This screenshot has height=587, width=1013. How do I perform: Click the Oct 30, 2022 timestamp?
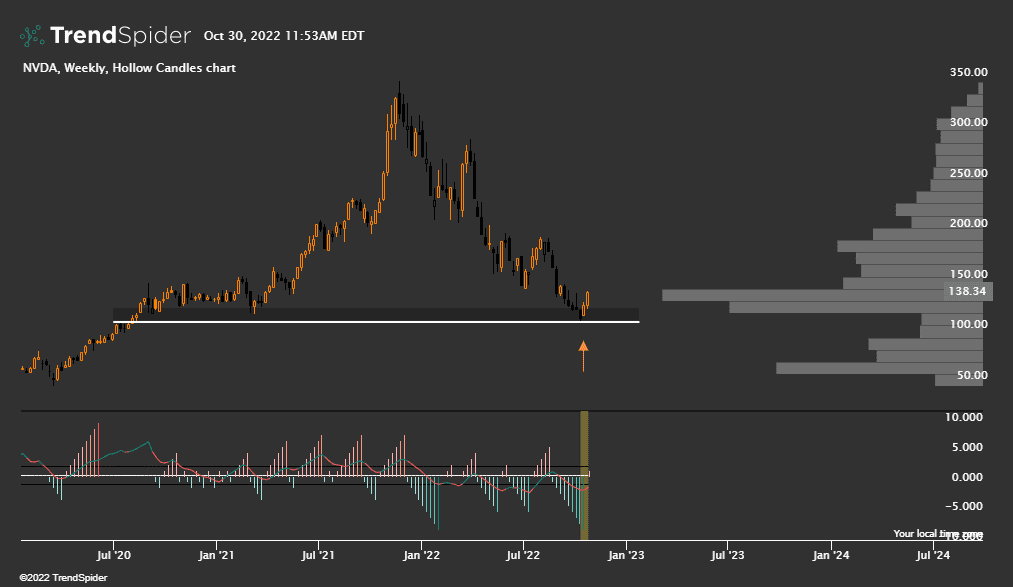click(x=284, y=36)
